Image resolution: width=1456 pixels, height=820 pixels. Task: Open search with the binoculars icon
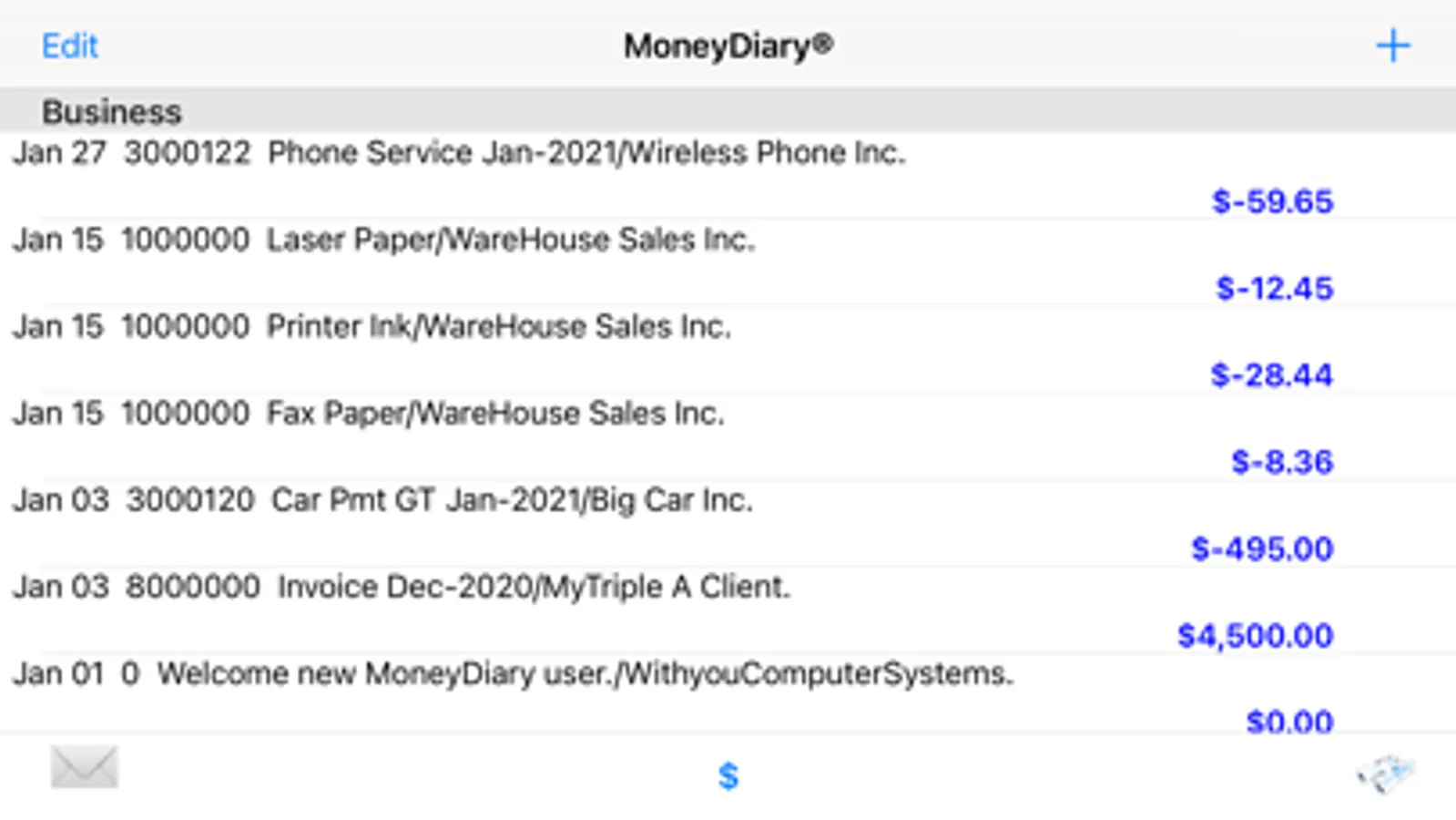[1386, 774]
